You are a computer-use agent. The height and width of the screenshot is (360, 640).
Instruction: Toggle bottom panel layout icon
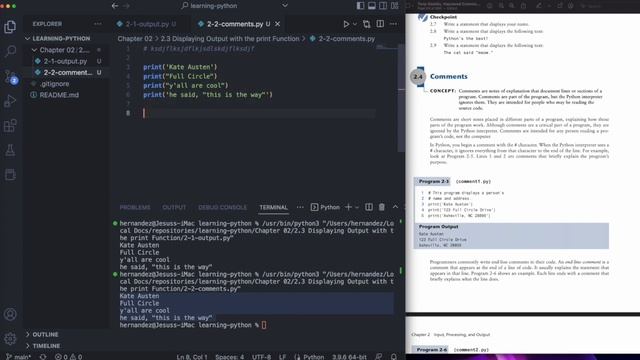click(x=371, y=6)
